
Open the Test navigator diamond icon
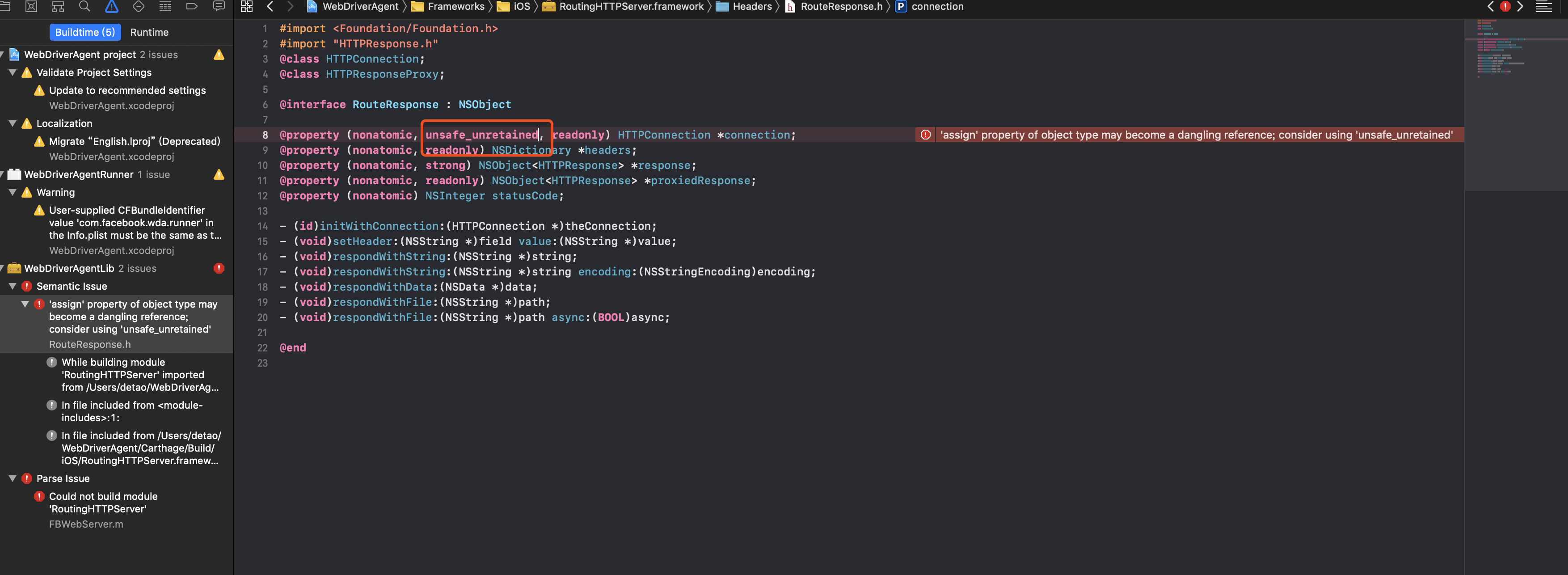(138, 7)
